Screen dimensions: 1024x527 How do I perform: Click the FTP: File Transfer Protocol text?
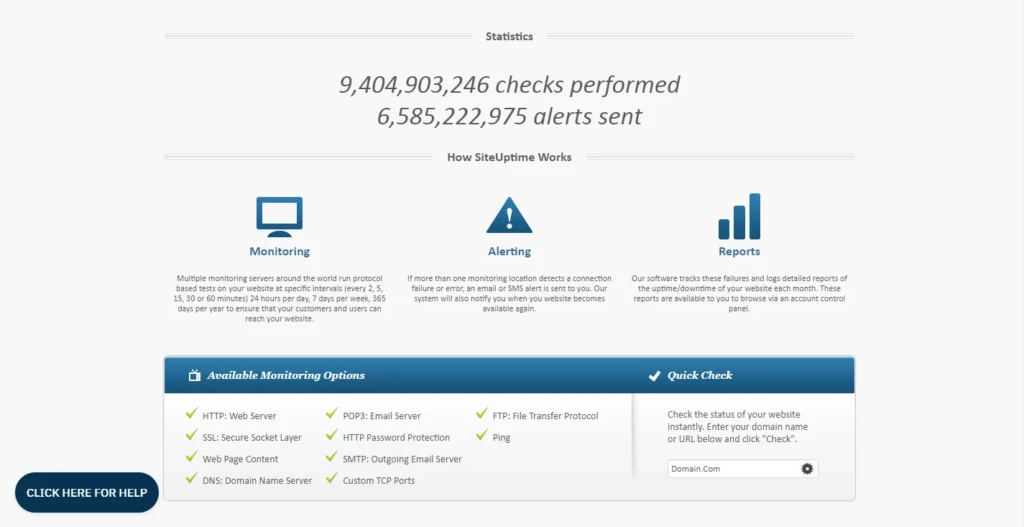(545, 416)
